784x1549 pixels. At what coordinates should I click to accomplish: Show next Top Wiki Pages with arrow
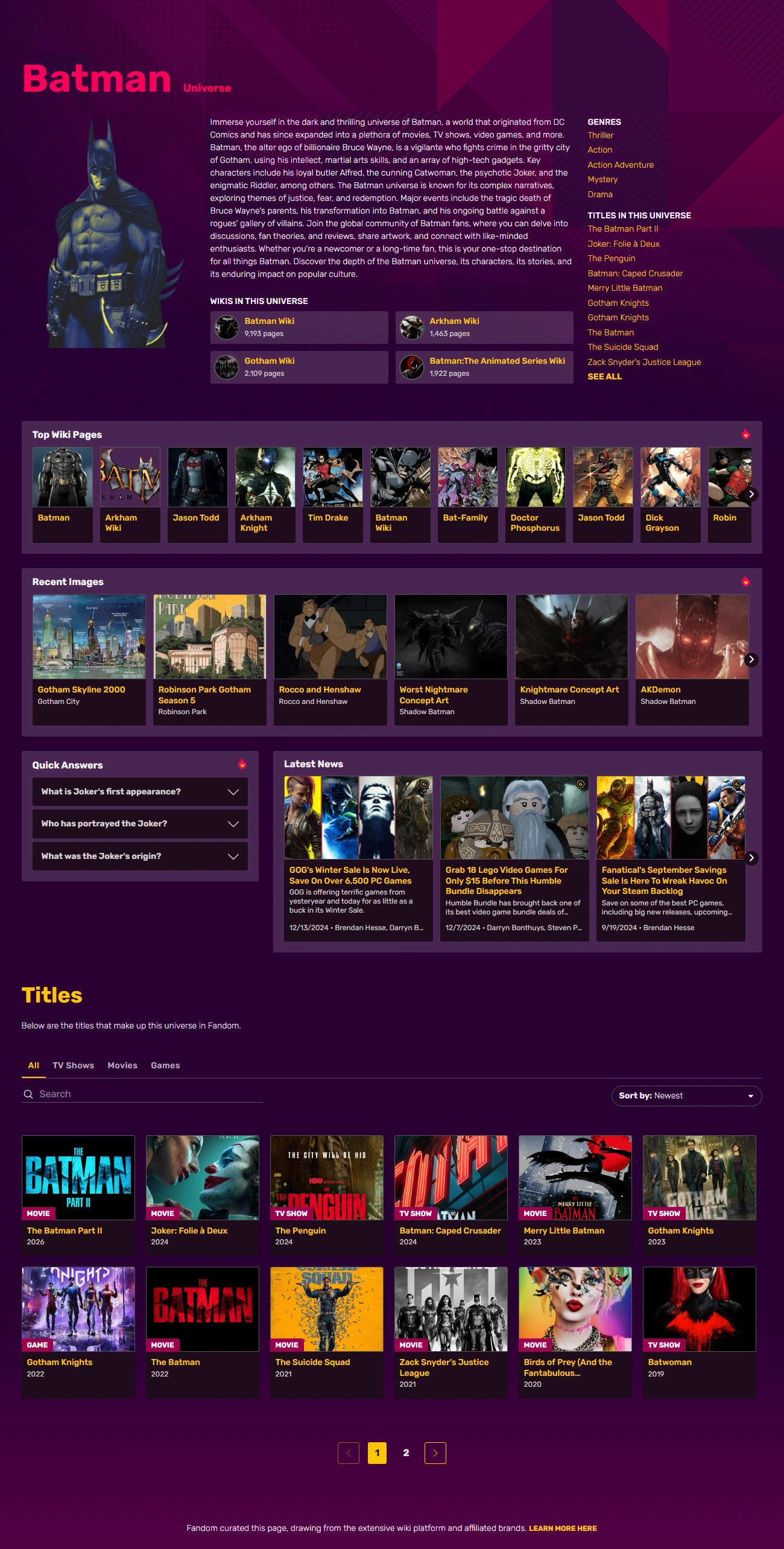tap(751, 494)
